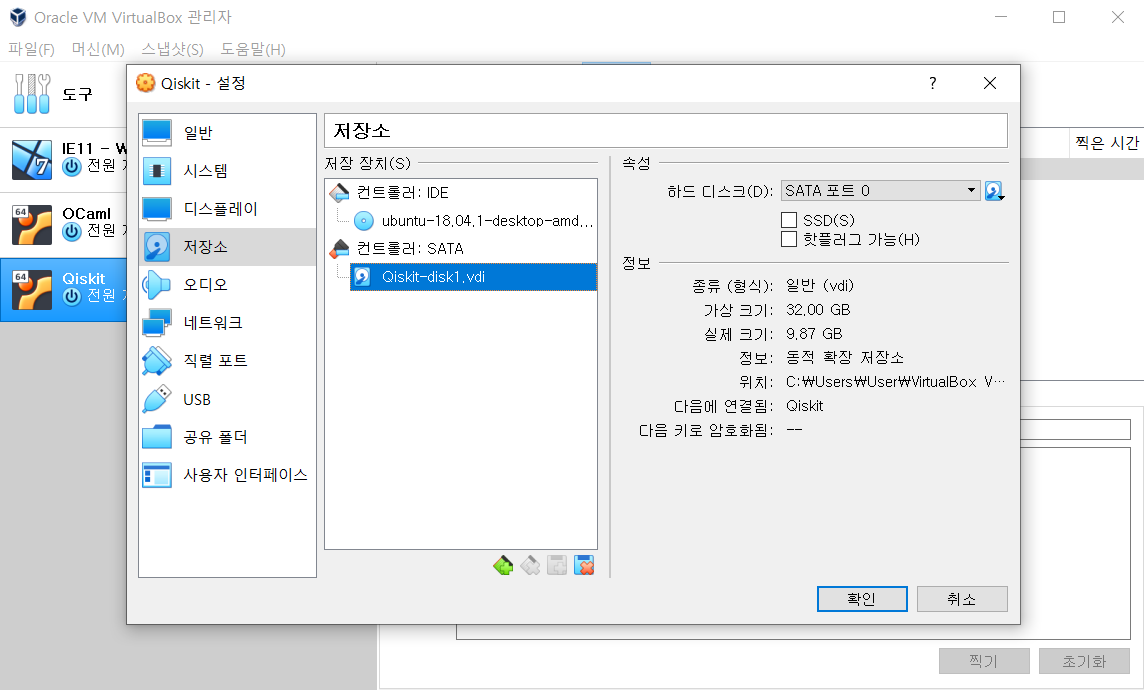Click the remove storage attachment icon

pos(584,565)
